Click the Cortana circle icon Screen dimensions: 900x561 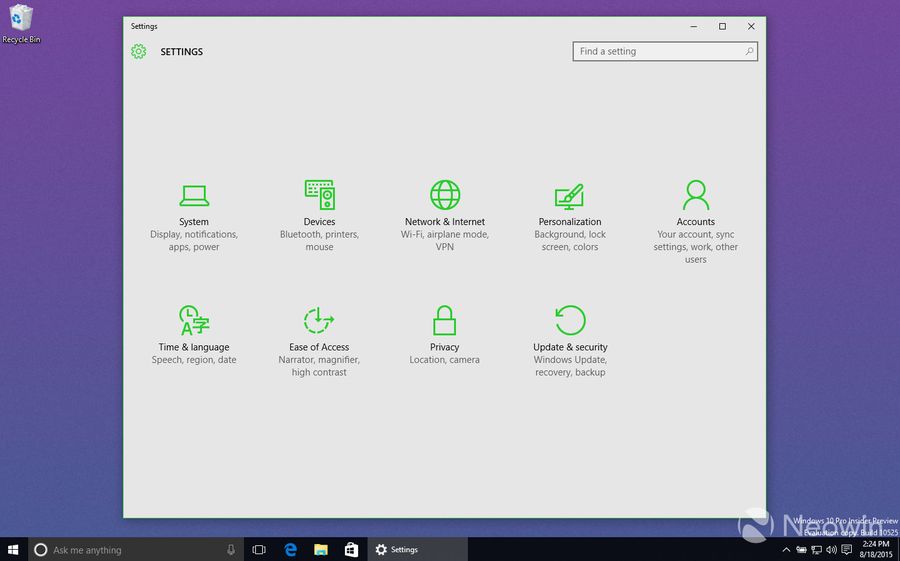click(x=40, y=550)
